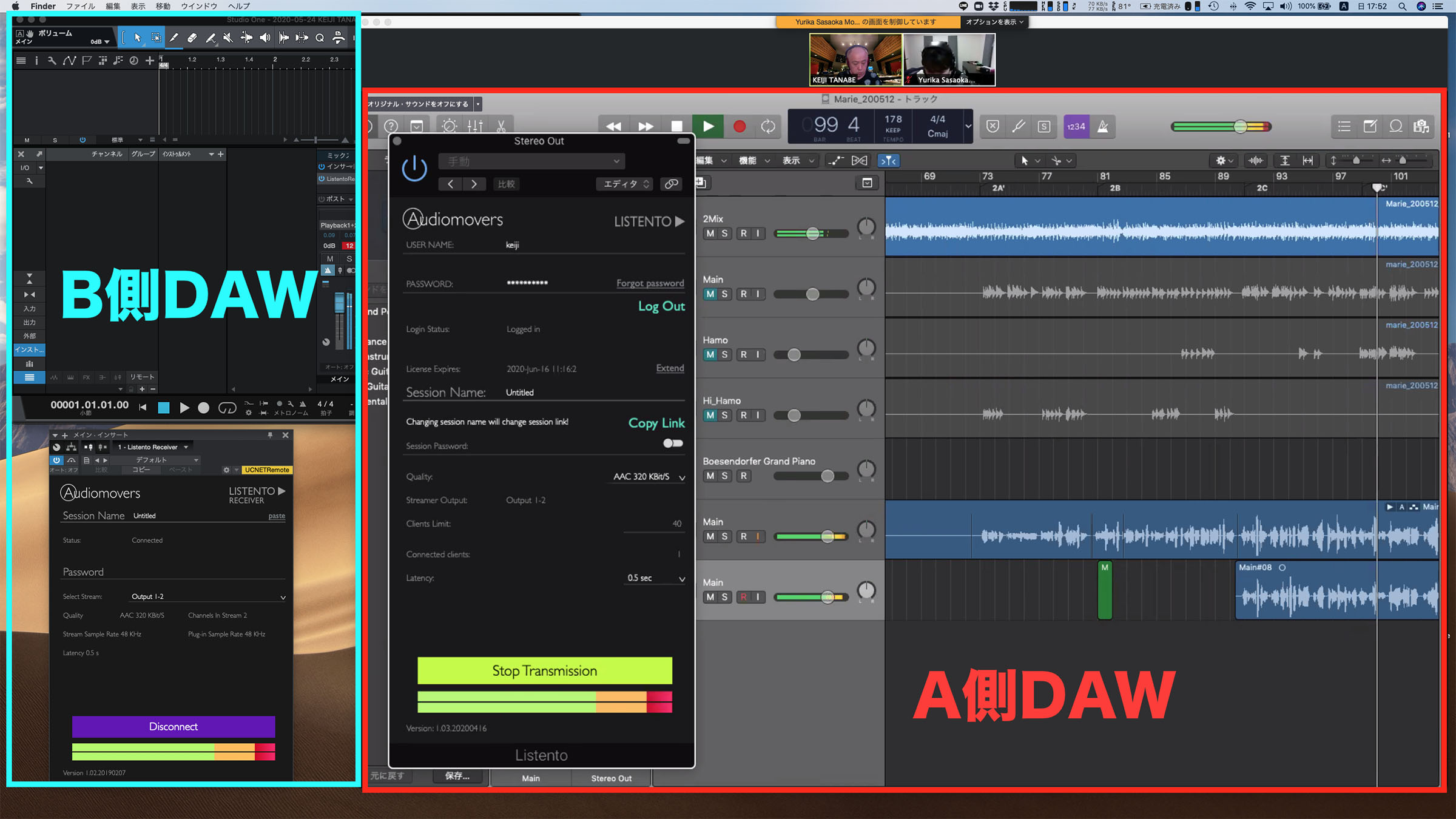Solo the Hamo track
Viewport: 1456px width, 819px height.
pyautogui.click(x=724, y=355)
